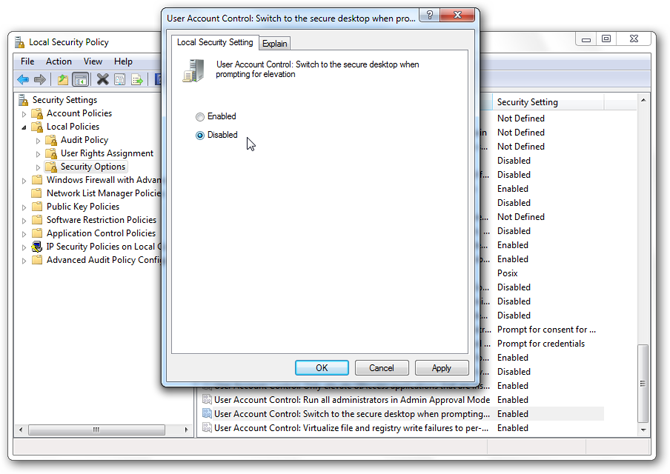670x474 pixels.
Task: Click the IP Security Policies icon
Action: [38, 247]
